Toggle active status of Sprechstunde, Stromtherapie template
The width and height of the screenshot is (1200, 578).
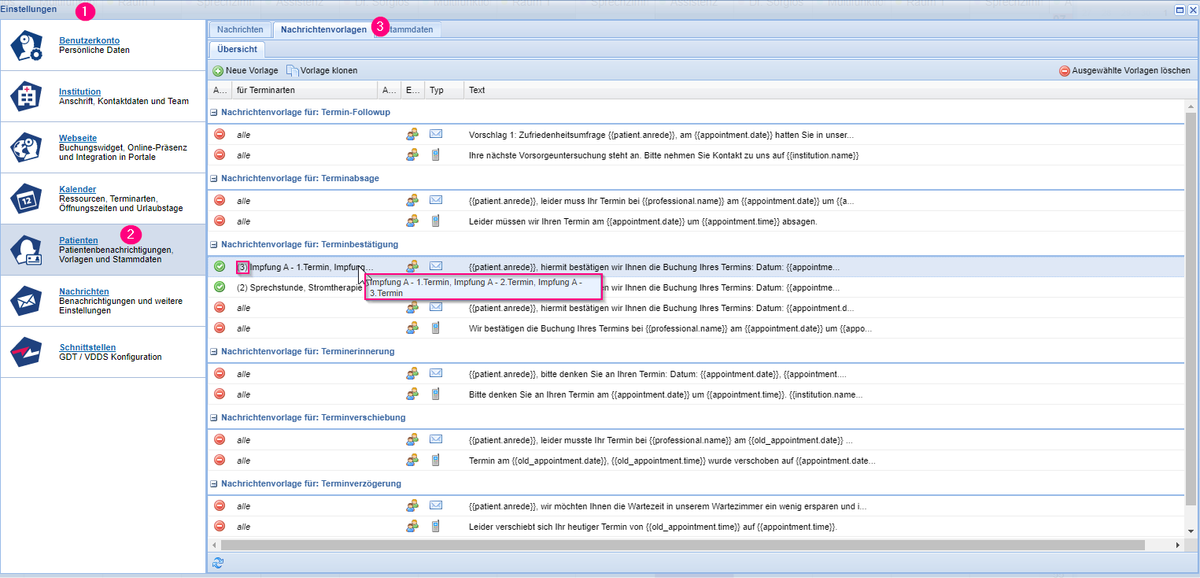point(219,288)
